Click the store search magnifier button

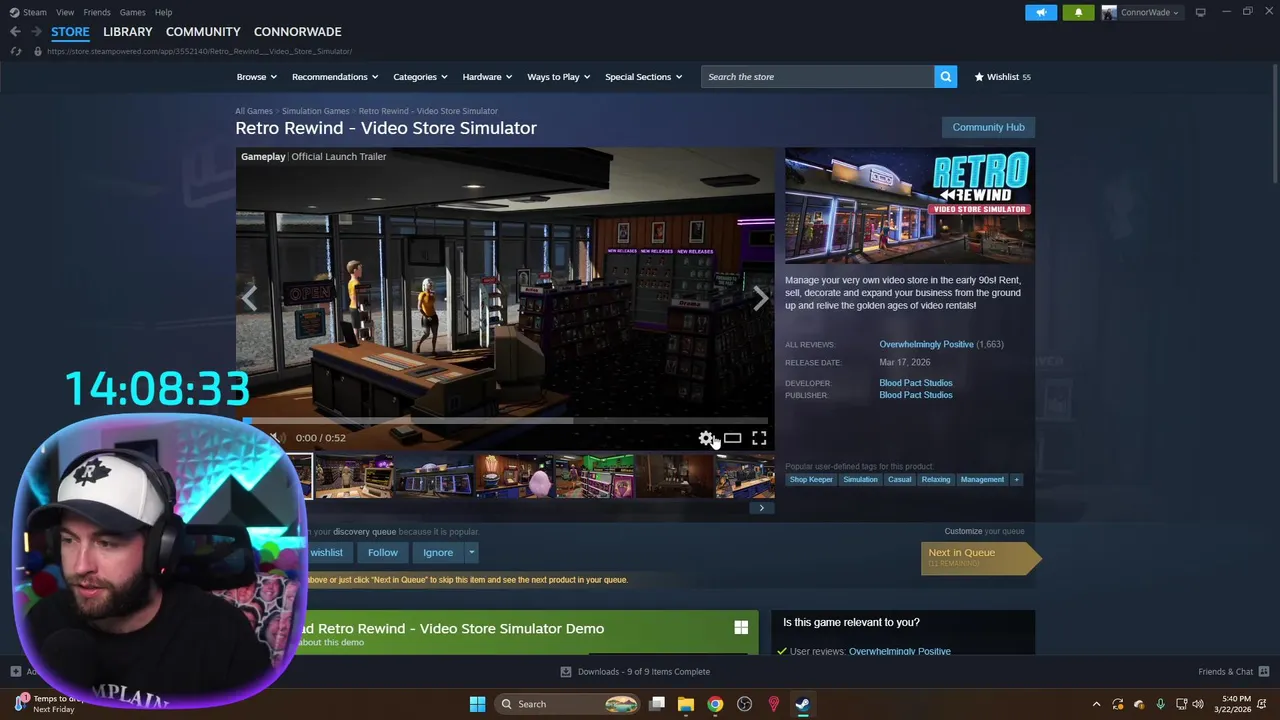945,77
